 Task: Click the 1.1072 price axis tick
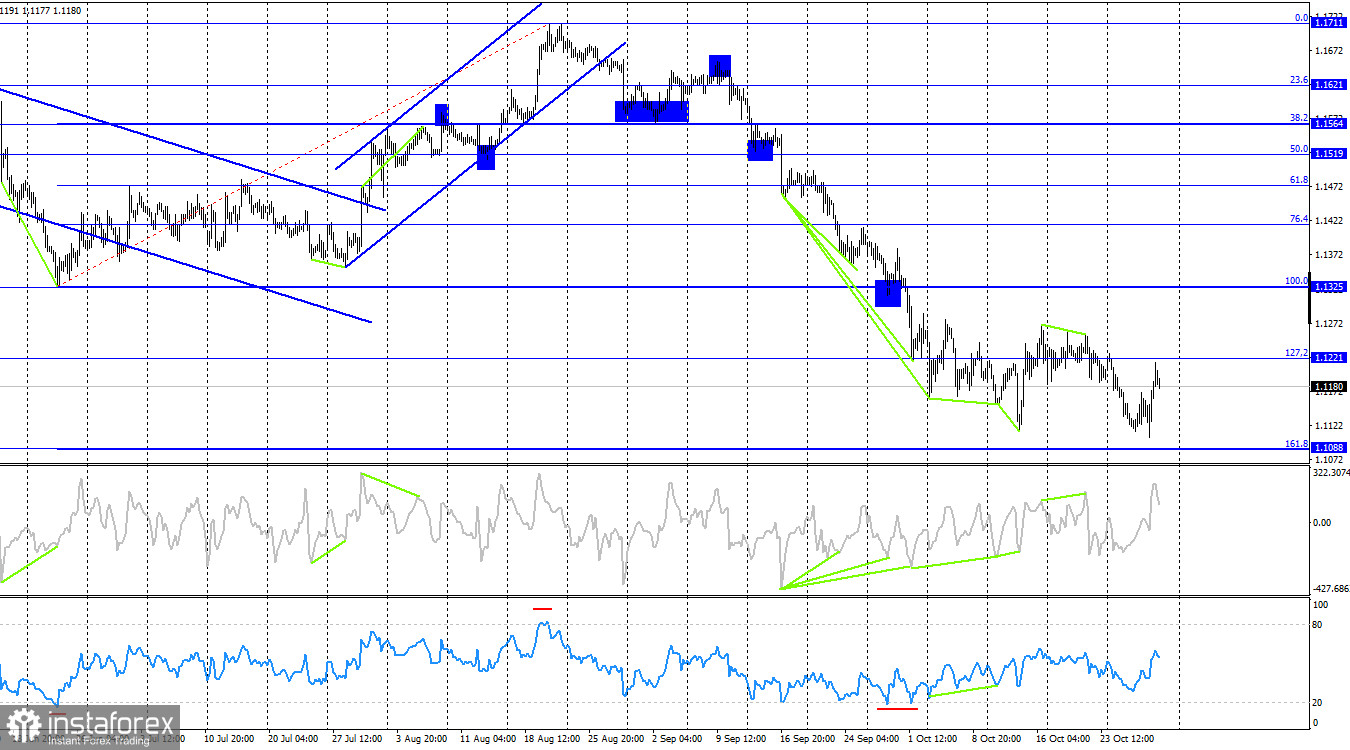coord(1328,459)
